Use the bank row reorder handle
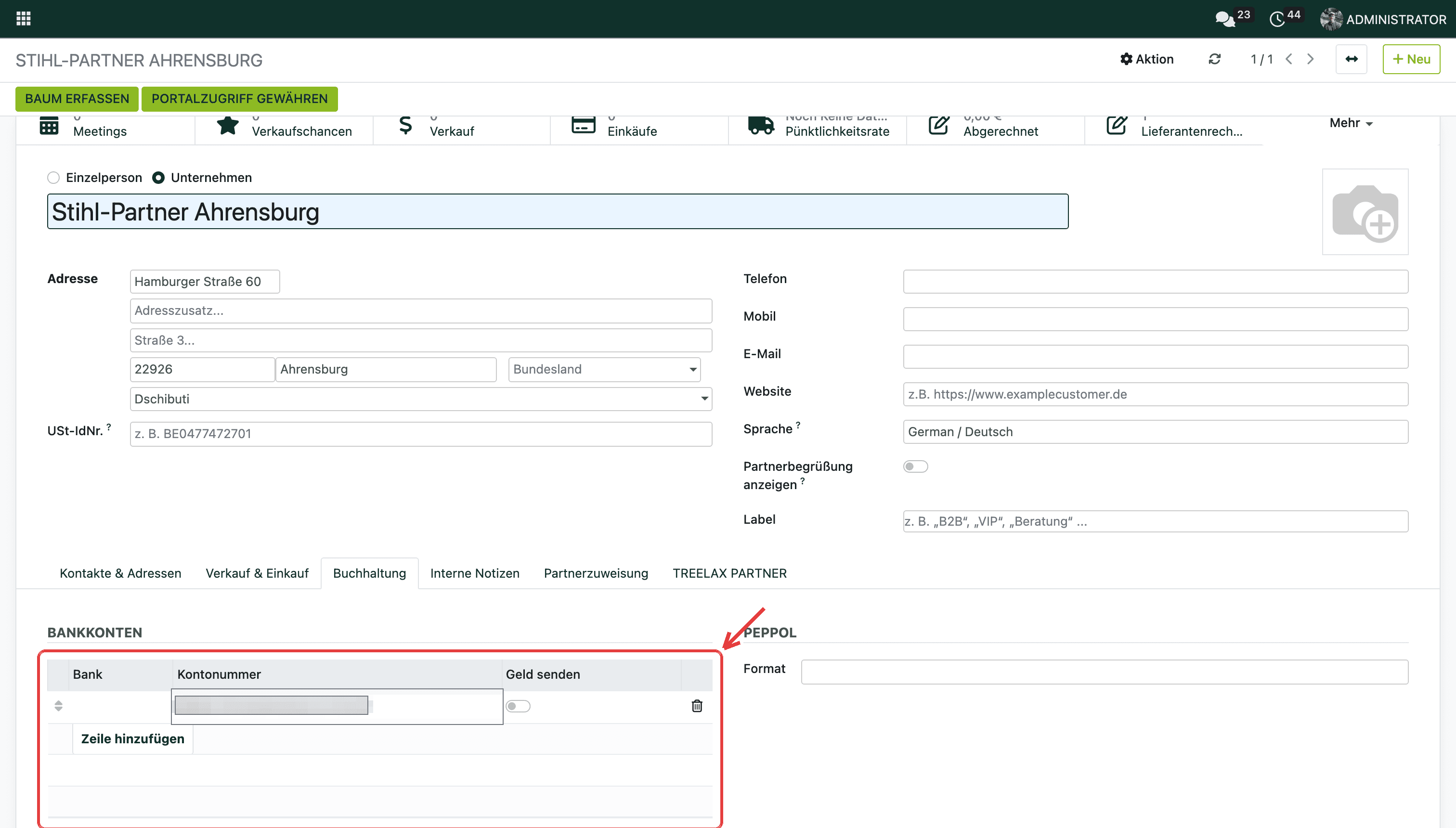Screen dimensions: 1456x828 [58, 706]
